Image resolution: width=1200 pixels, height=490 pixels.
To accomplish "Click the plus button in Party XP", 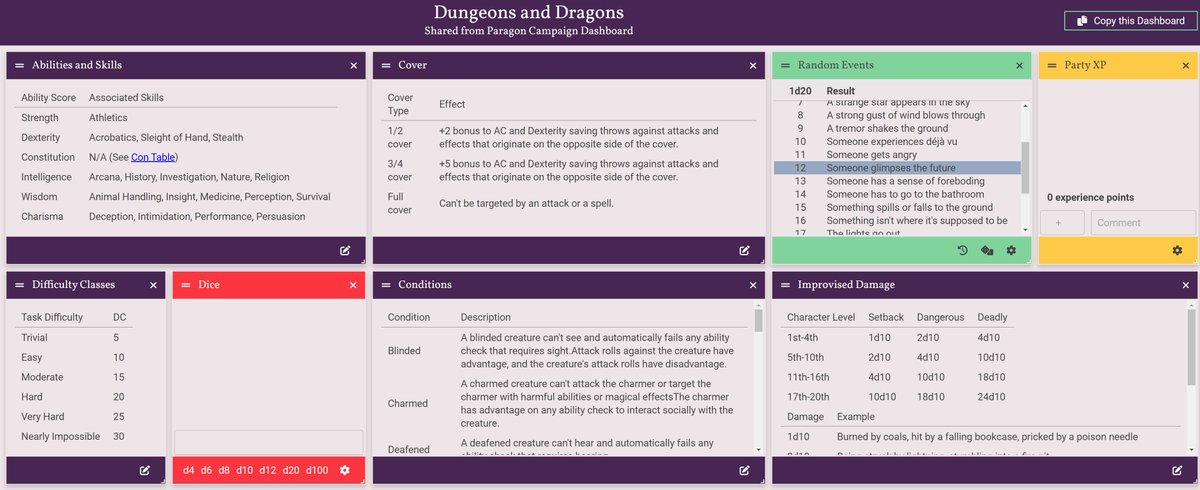I will click(x=1062, y=222).
